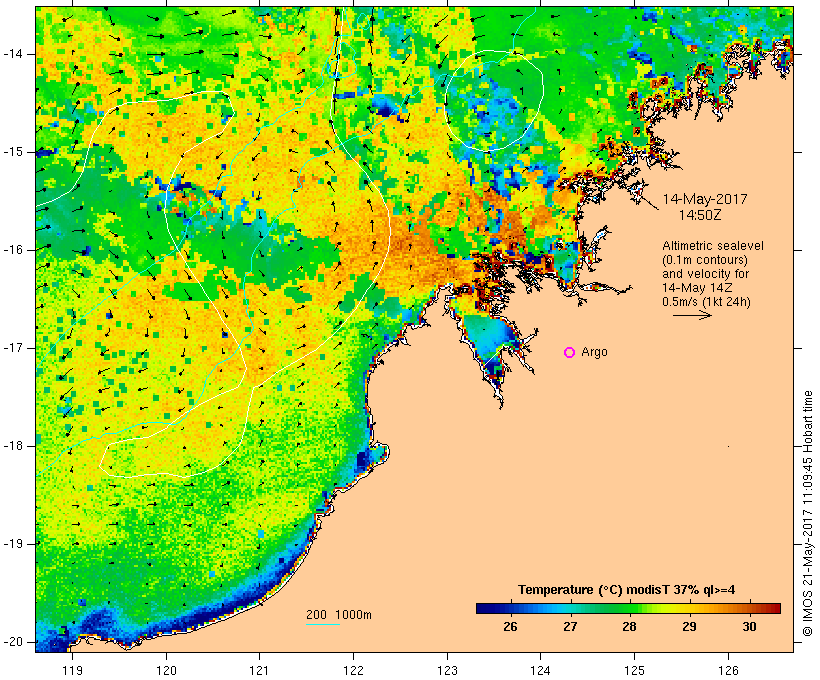Click latitude axis label -15
The image size is (820, 680).
click(13, 152)
